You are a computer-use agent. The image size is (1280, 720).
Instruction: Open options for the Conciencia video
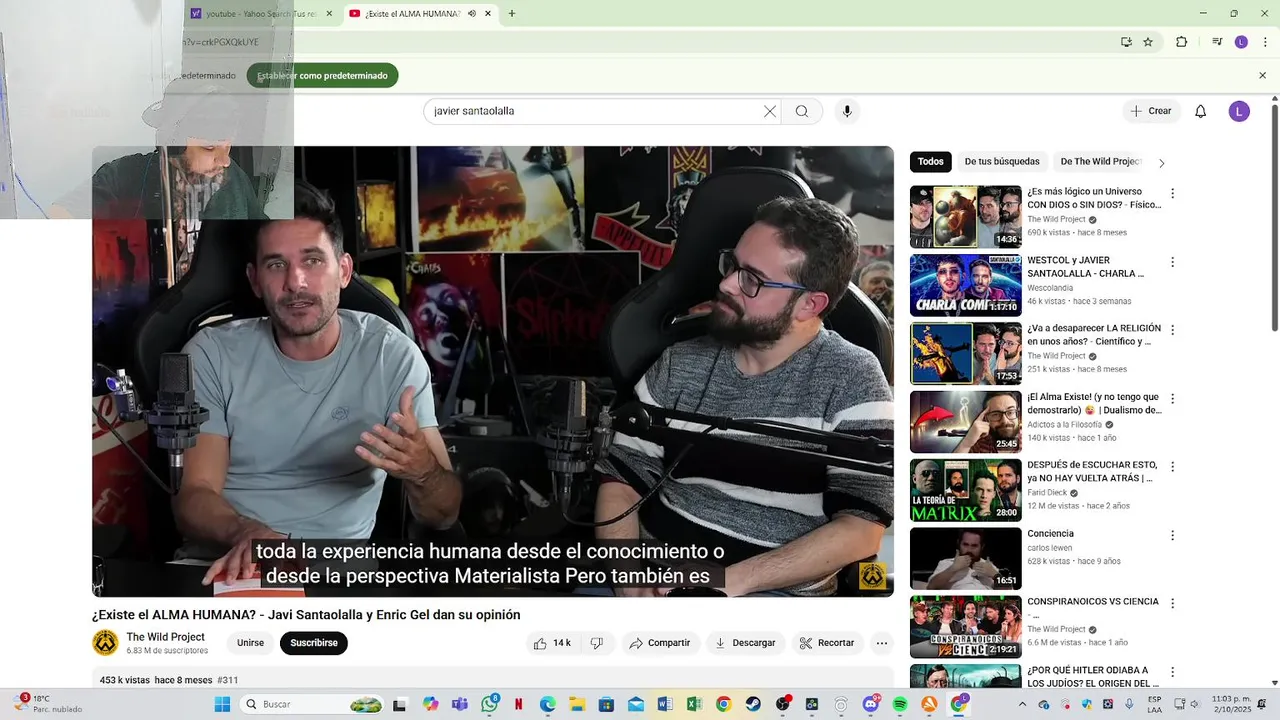tap(1172, 535)
